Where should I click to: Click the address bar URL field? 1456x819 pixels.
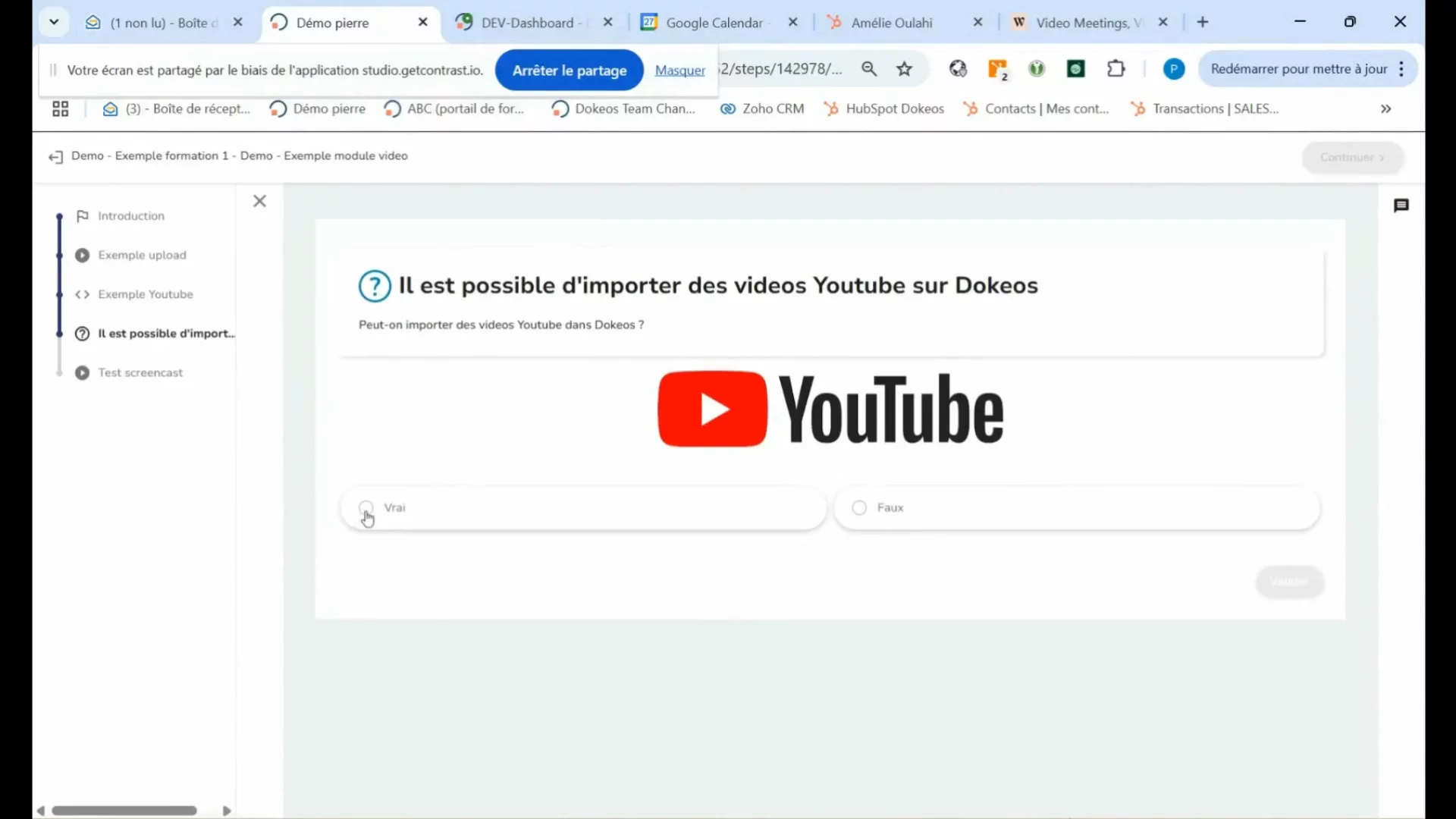pyautogui.click(x=783, y=69)
